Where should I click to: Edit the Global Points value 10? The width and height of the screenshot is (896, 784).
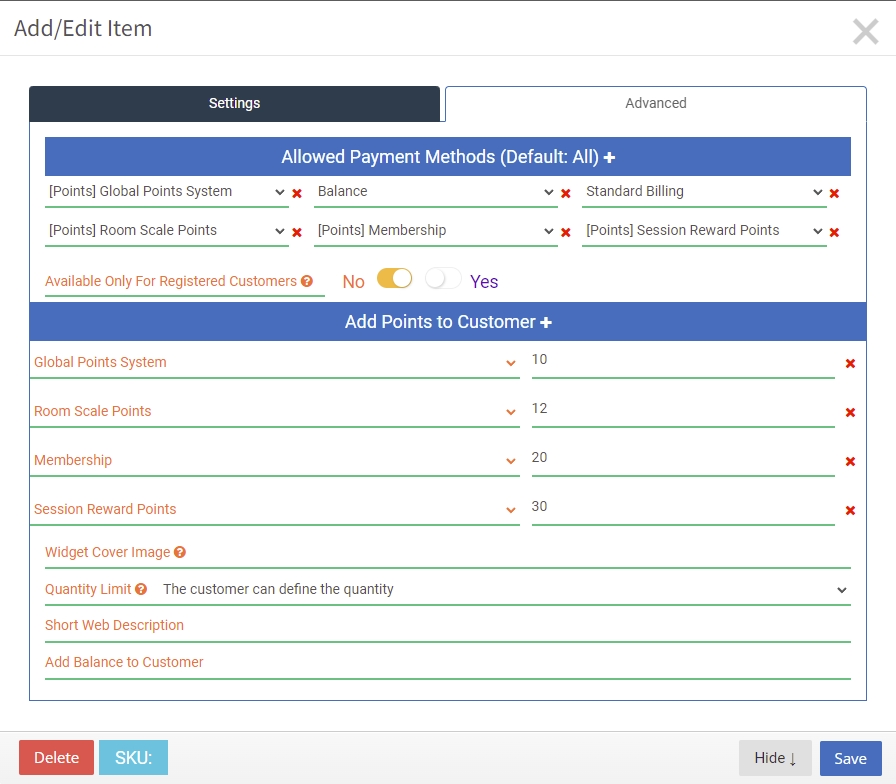[x=683, y=362]
